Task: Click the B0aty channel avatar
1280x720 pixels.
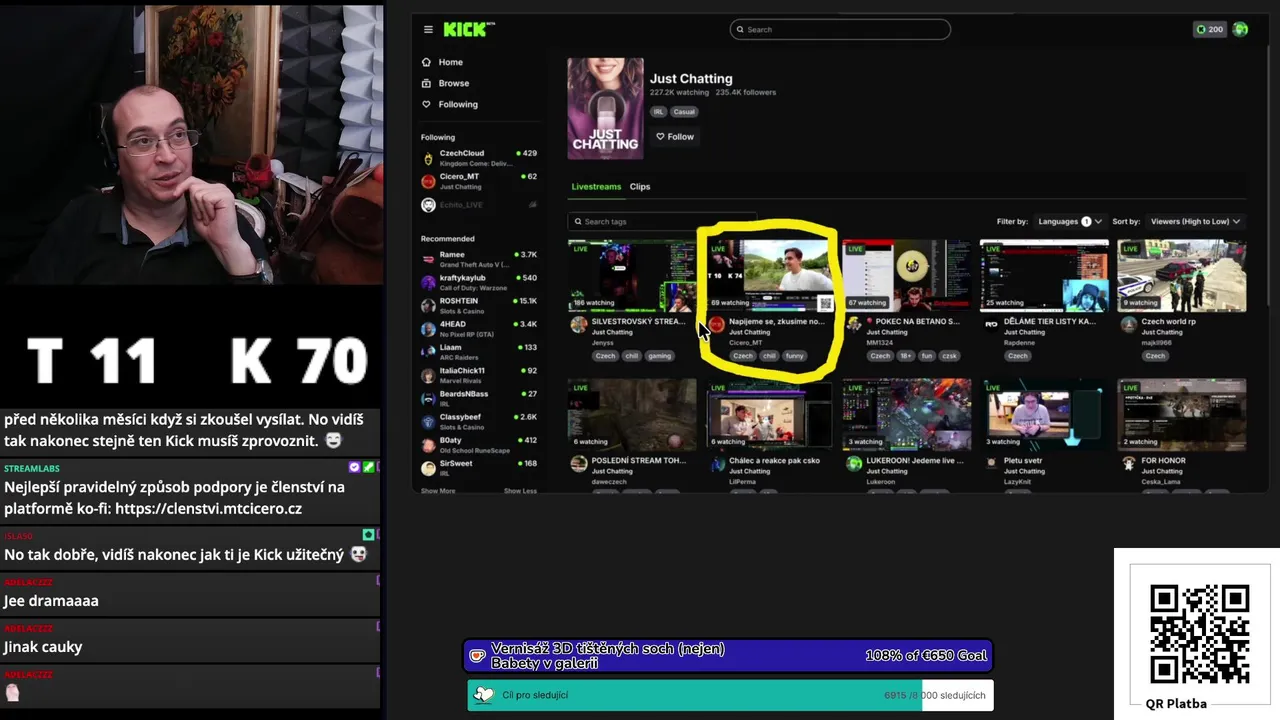Action: click(x=428, y=444)
